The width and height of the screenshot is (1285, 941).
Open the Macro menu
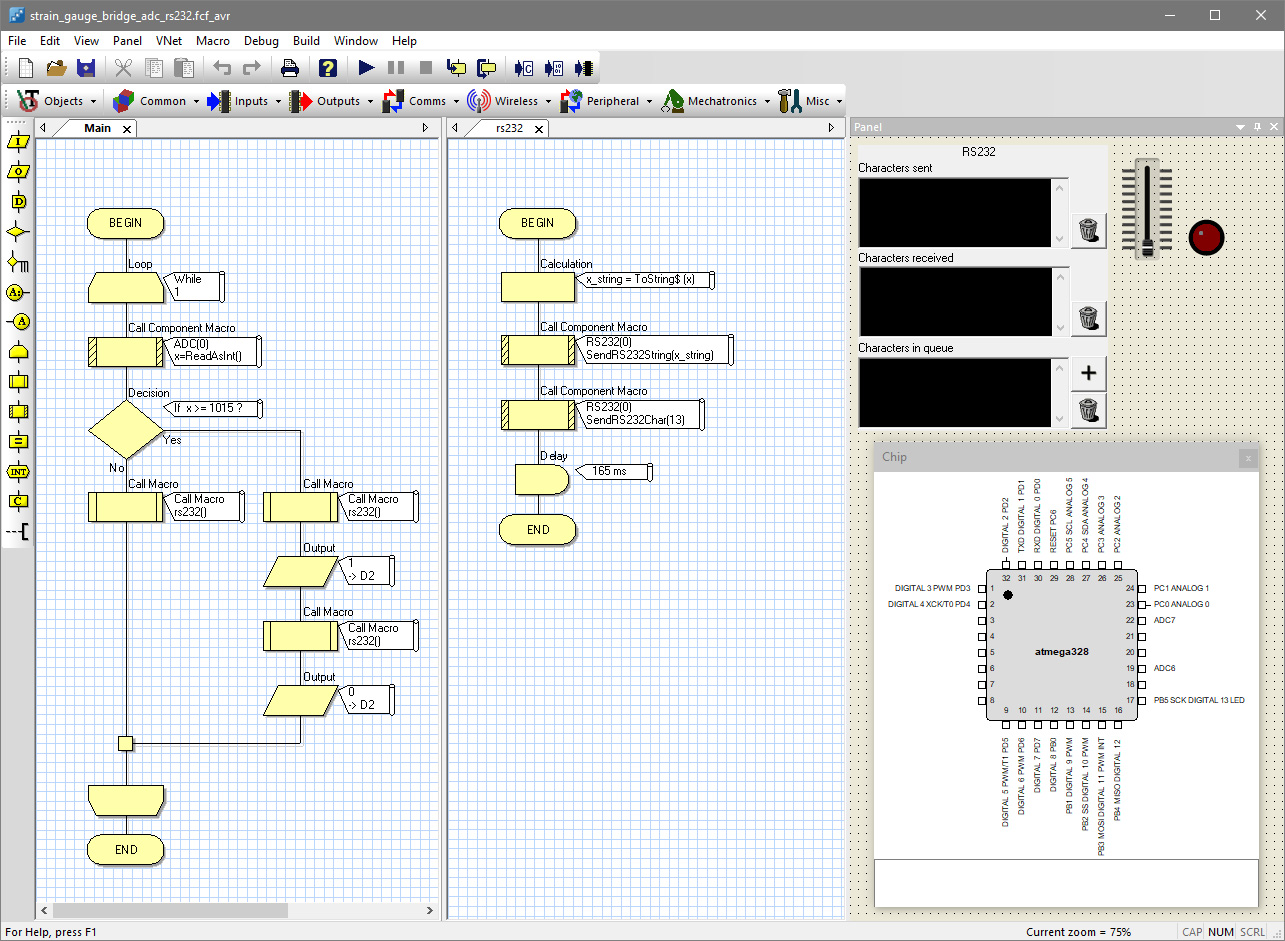click(212, 41)
